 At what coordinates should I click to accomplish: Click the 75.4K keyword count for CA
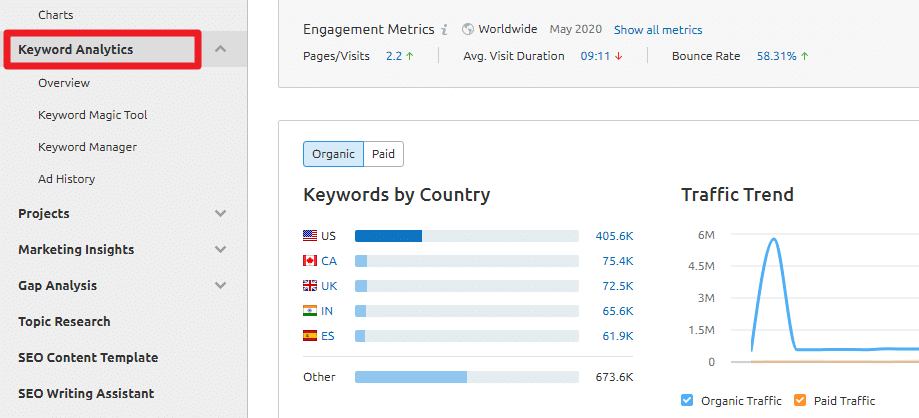tap(618, 261)
